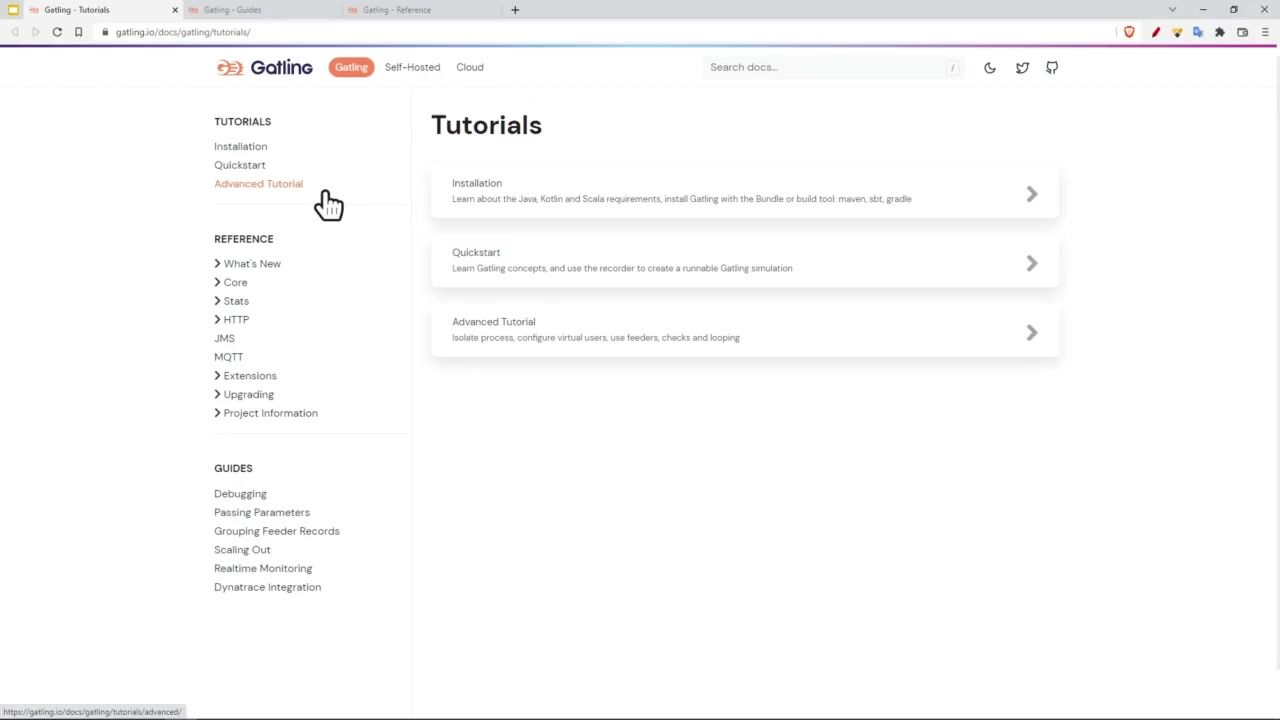Click the Gatling logo in header
This screenshot has width=1280, height=720.
coord(265,67)
